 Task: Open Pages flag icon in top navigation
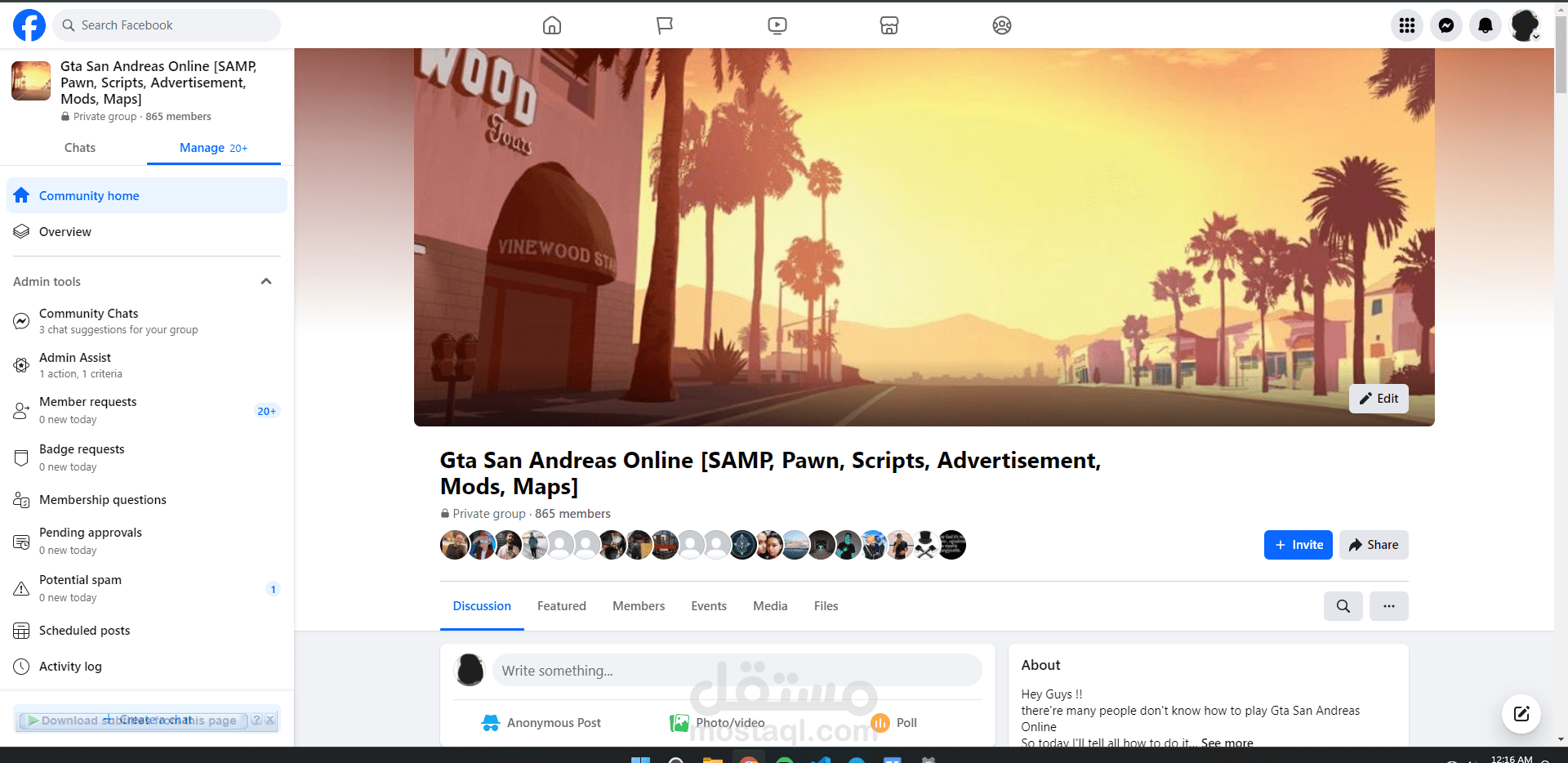(665, 25)
